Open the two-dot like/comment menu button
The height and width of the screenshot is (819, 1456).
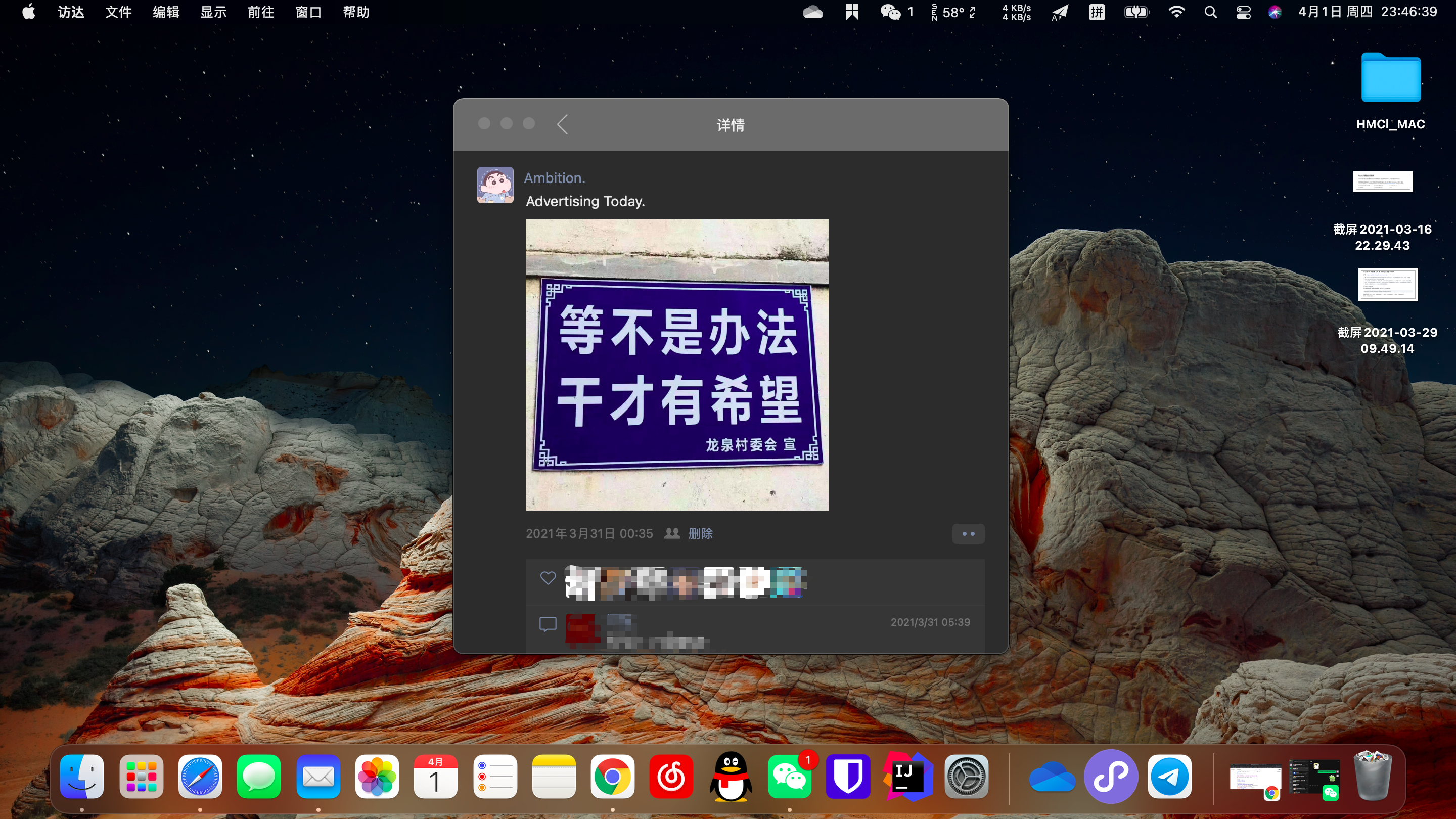pos(968,533)
